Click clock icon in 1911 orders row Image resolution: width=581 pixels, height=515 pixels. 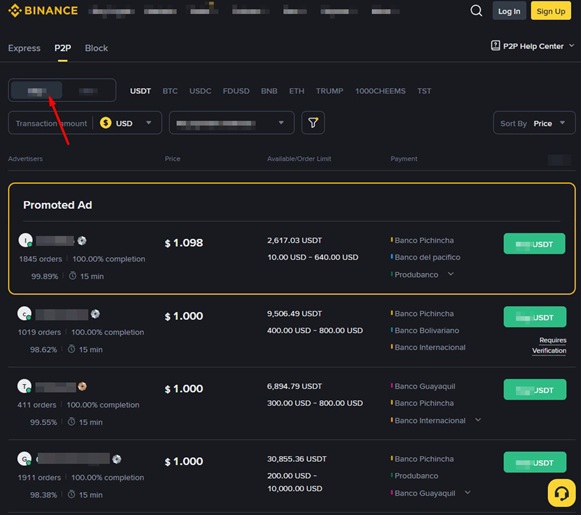pyautogui.click(x=72, y=495)
